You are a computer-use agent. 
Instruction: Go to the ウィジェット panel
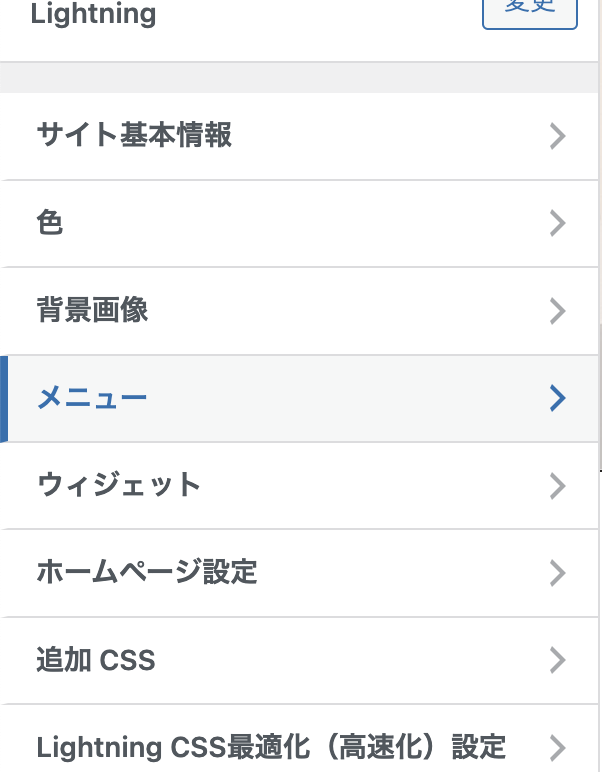pyautogui.click(x=119, y=486)
